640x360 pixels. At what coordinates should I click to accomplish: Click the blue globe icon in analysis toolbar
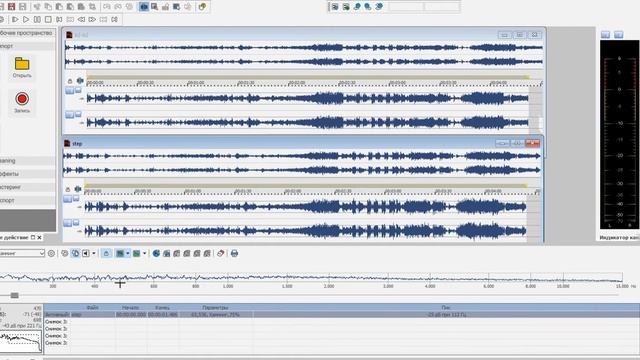156,253
